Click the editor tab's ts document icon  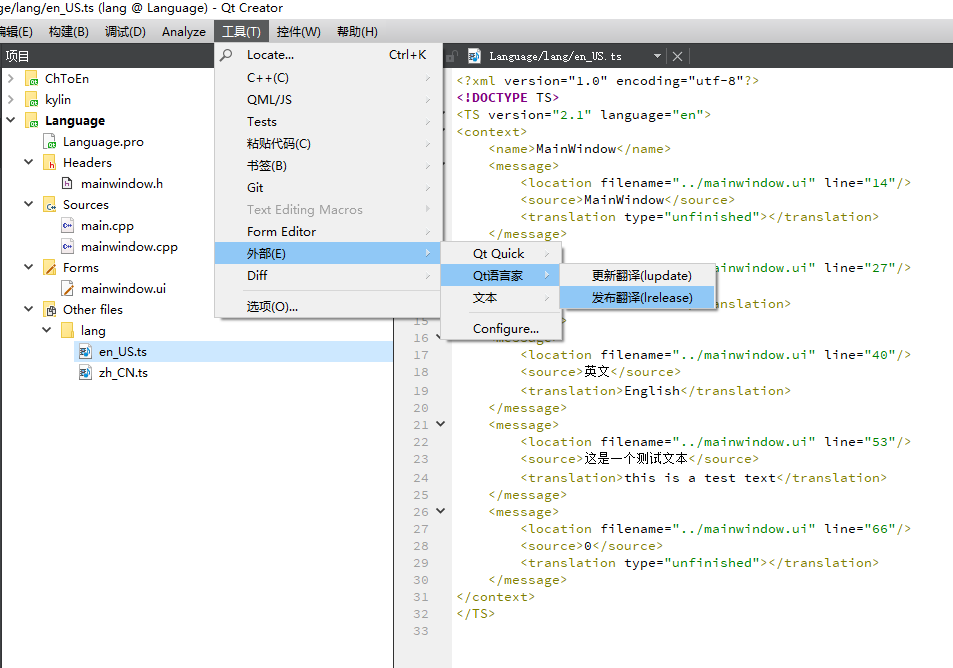(475, 56)
